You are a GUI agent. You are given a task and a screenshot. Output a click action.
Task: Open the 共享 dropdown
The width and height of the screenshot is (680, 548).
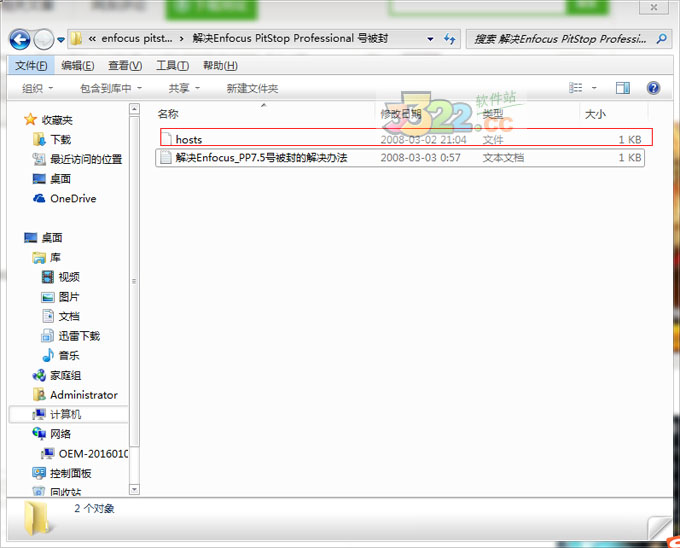pyautogui.click(x=184, y=88)
